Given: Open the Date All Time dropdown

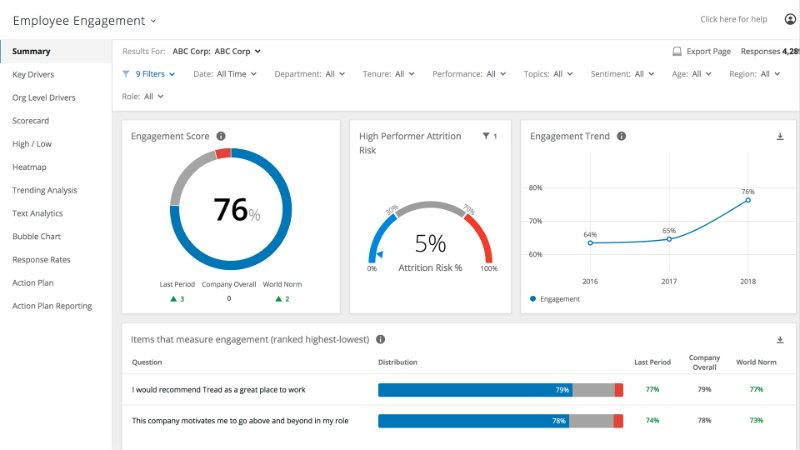Looking at the screenshot, I should (224, 74).
